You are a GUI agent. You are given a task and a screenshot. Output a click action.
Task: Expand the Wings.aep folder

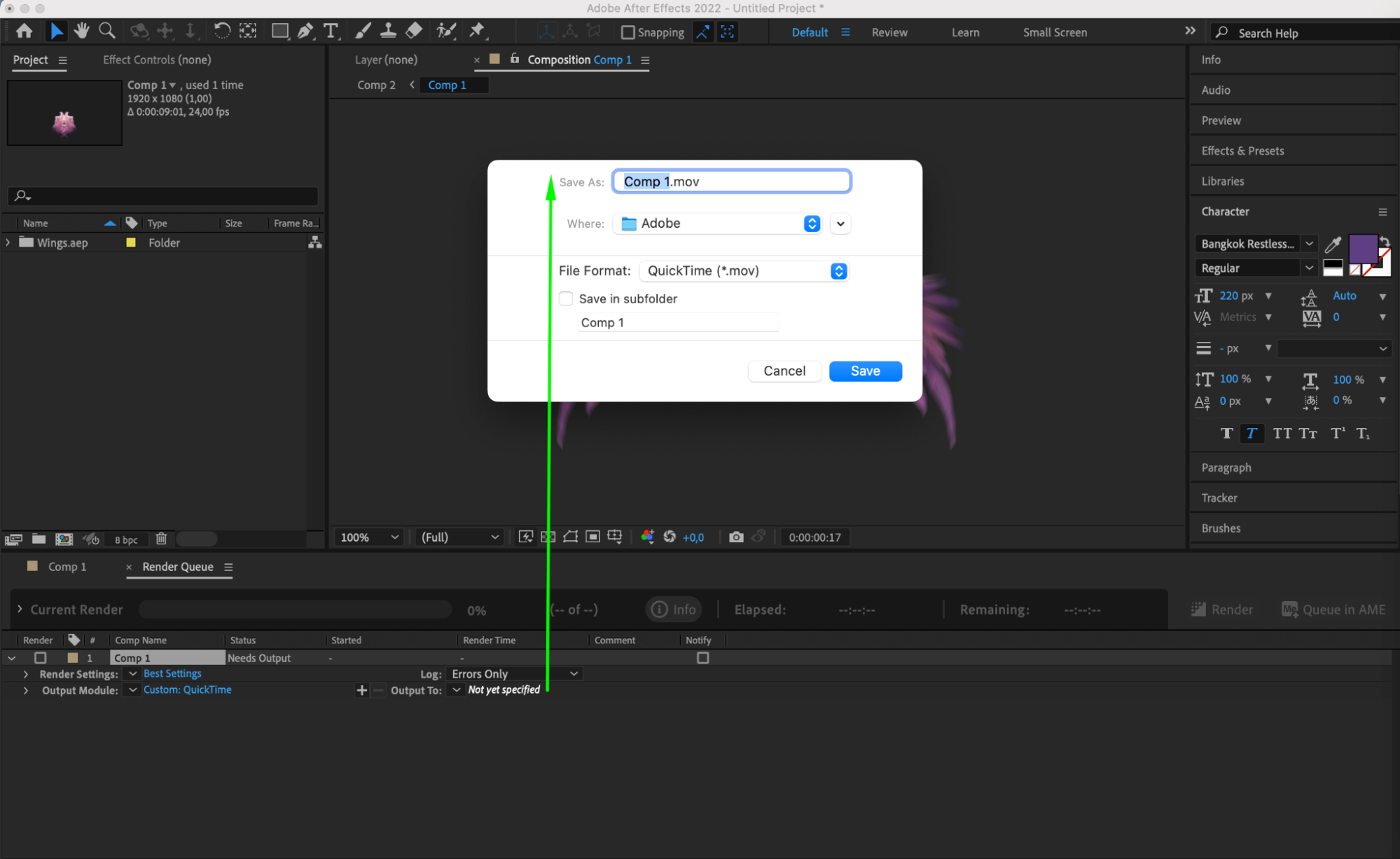[8, 242]
